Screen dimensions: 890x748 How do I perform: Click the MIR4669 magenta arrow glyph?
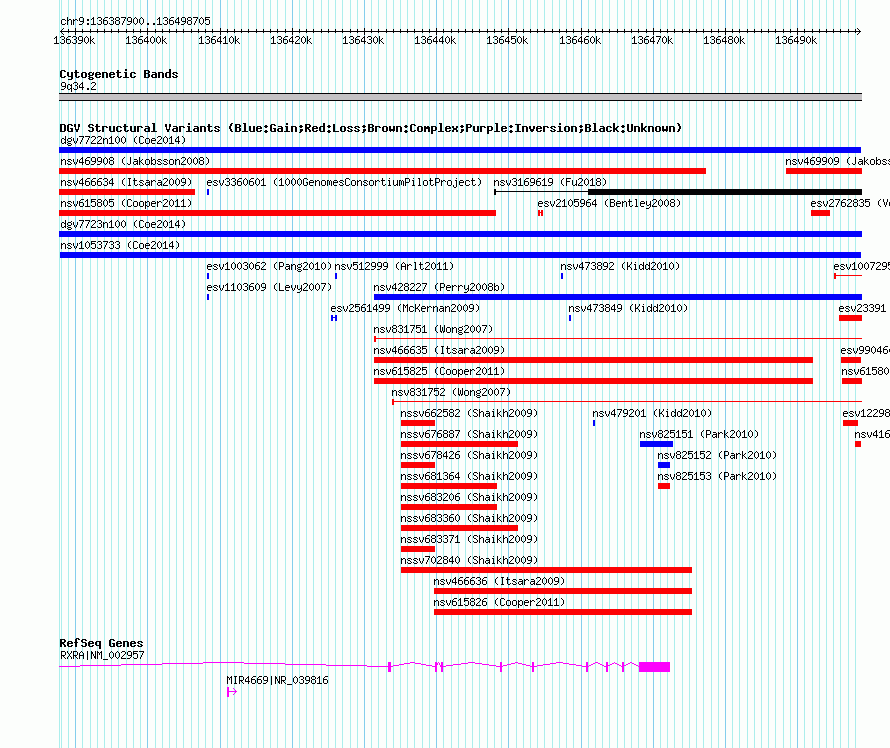click(232, 692)
